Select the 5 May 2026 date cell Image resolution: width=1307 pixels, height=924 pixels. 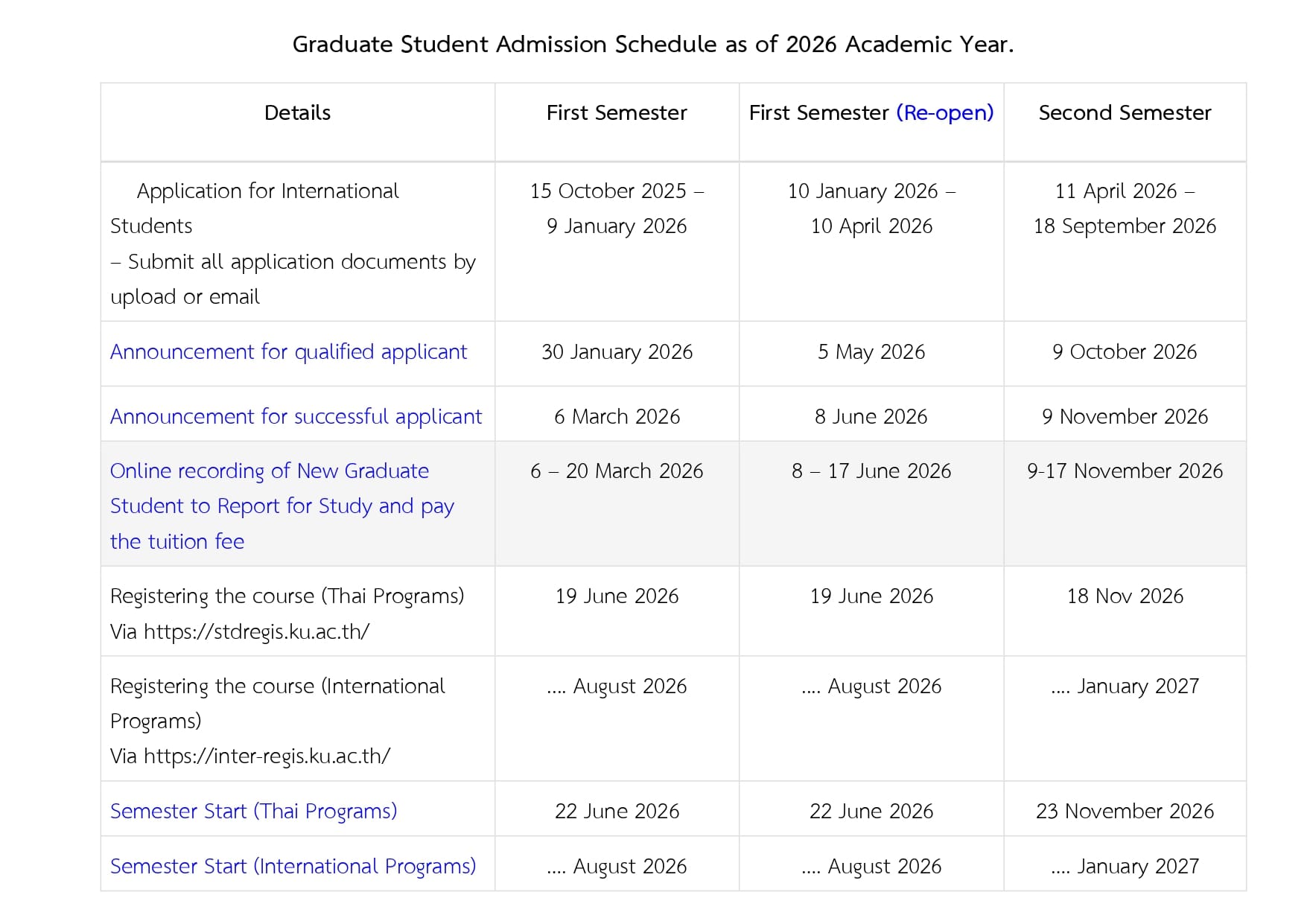pyautogui.click(x=871, y=352)
